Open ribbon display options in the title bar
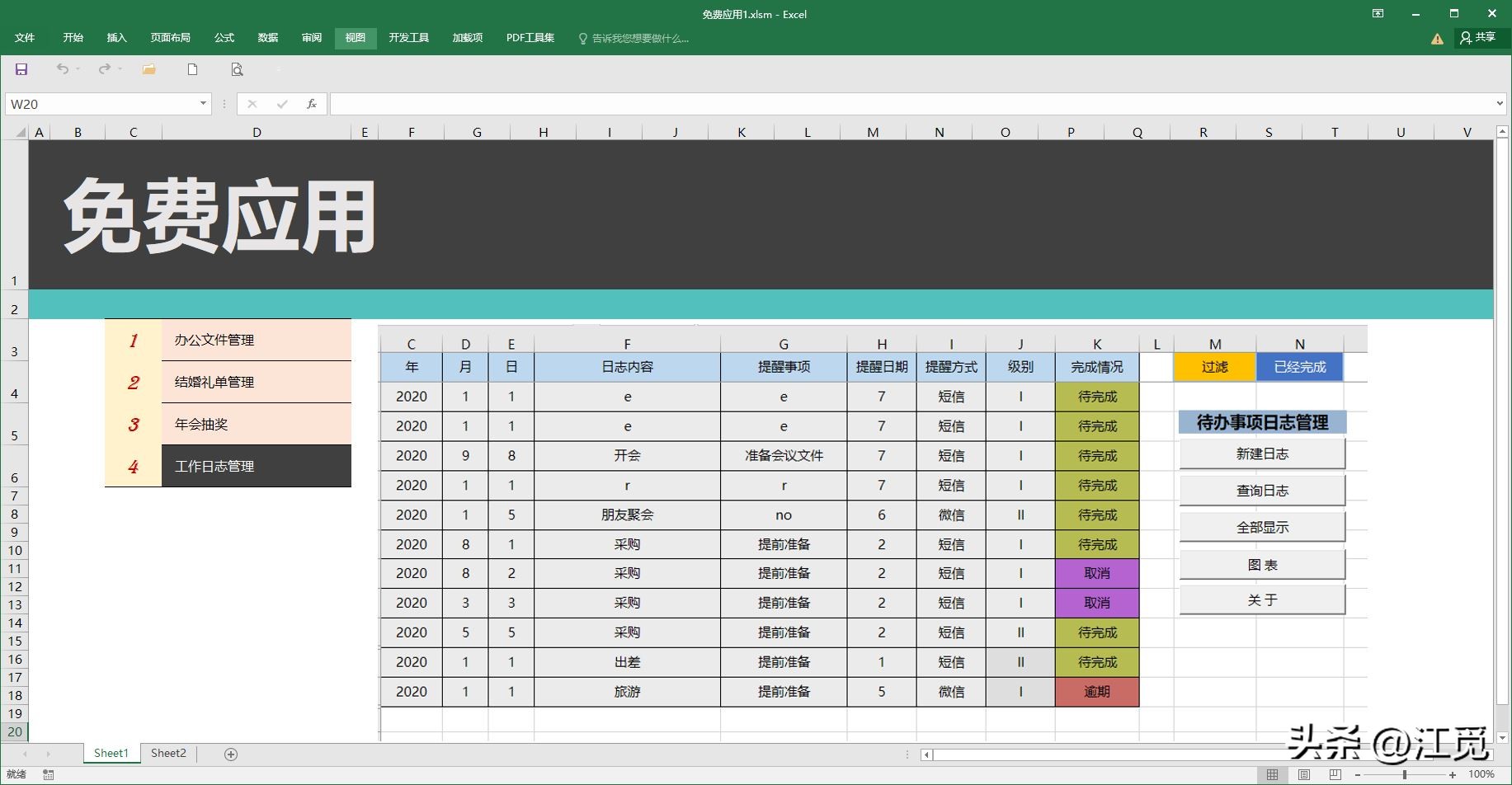Screen dimensions: 1512x785 click(x=1378, y=13)
